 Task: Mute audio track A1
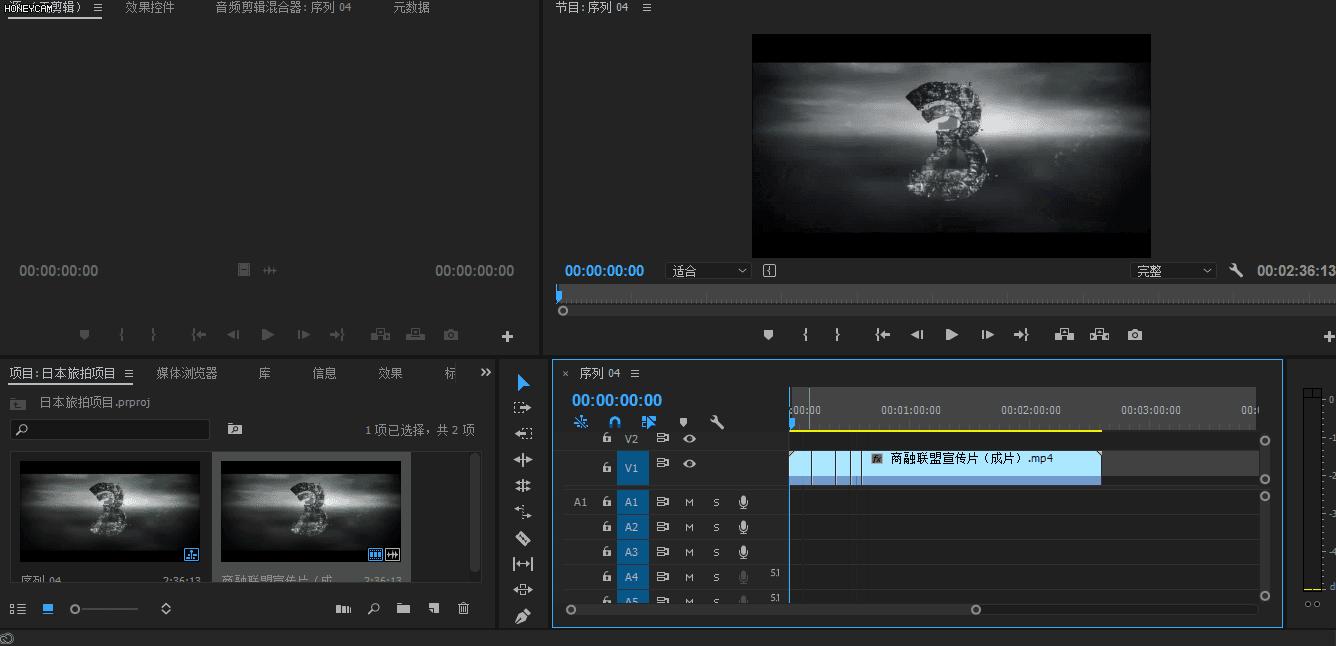[689, 502]
